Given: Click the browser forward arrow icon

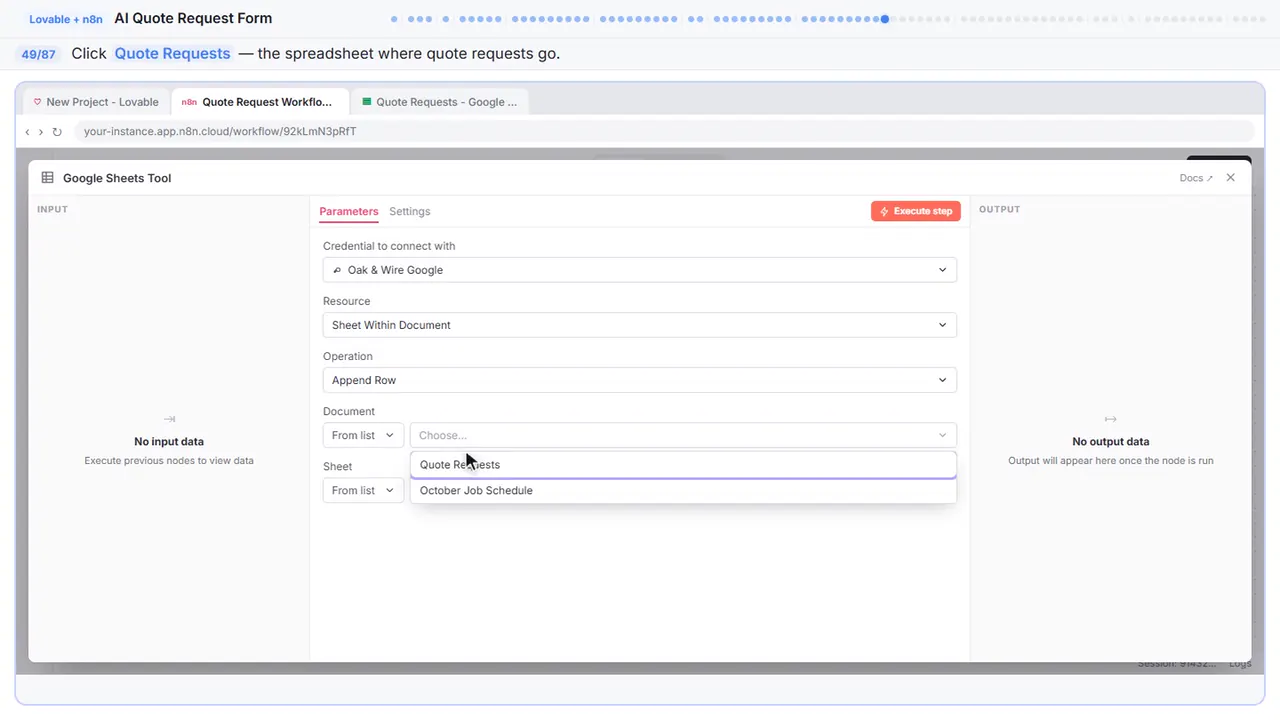Looking at the screenshot, I should [41, 131].
